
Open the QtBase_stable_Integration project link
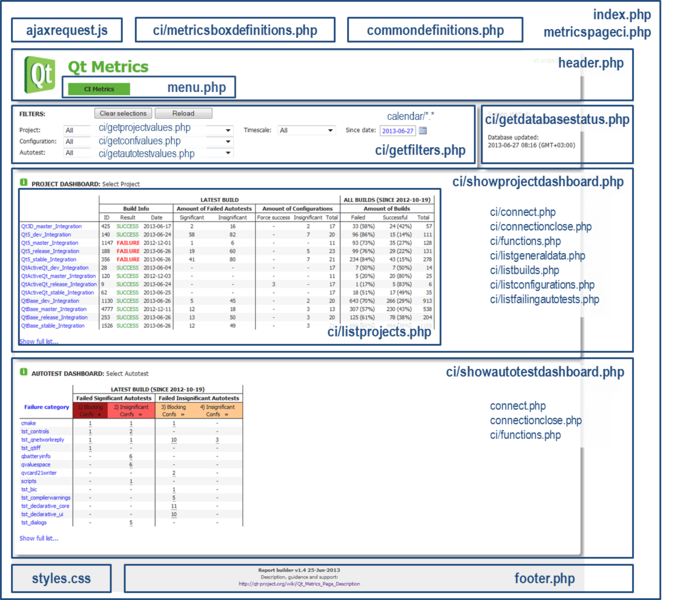52,326
